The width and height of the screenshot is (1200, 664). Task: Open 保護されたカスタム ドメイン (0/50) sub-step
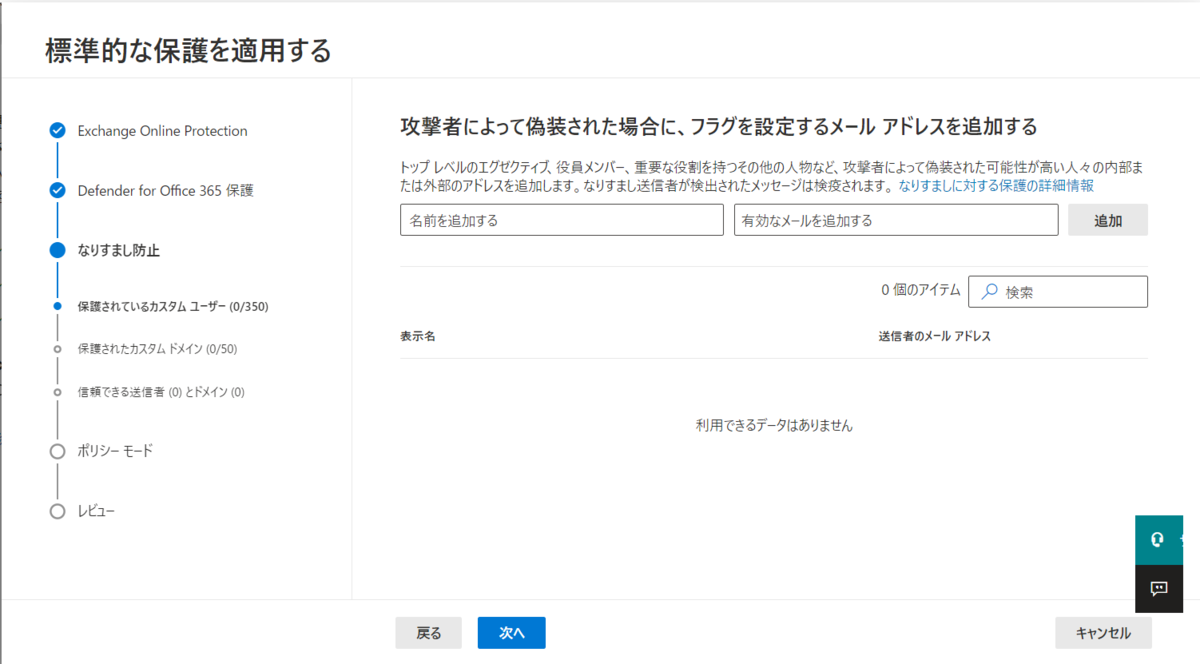point(157,349)
